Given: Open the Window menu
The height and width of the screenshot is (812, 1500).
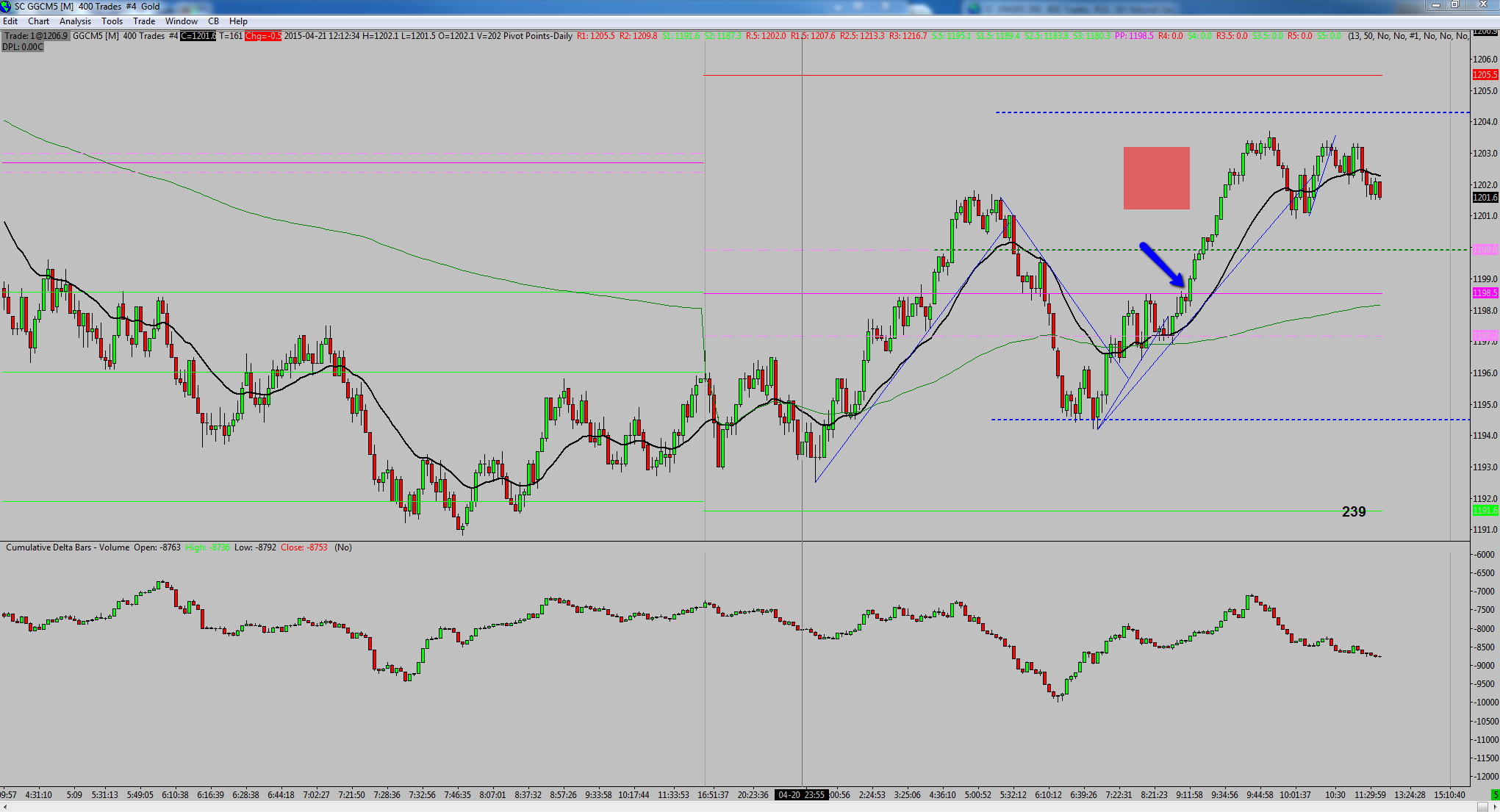Looking at the screenshot, I should tap(181, 21).
